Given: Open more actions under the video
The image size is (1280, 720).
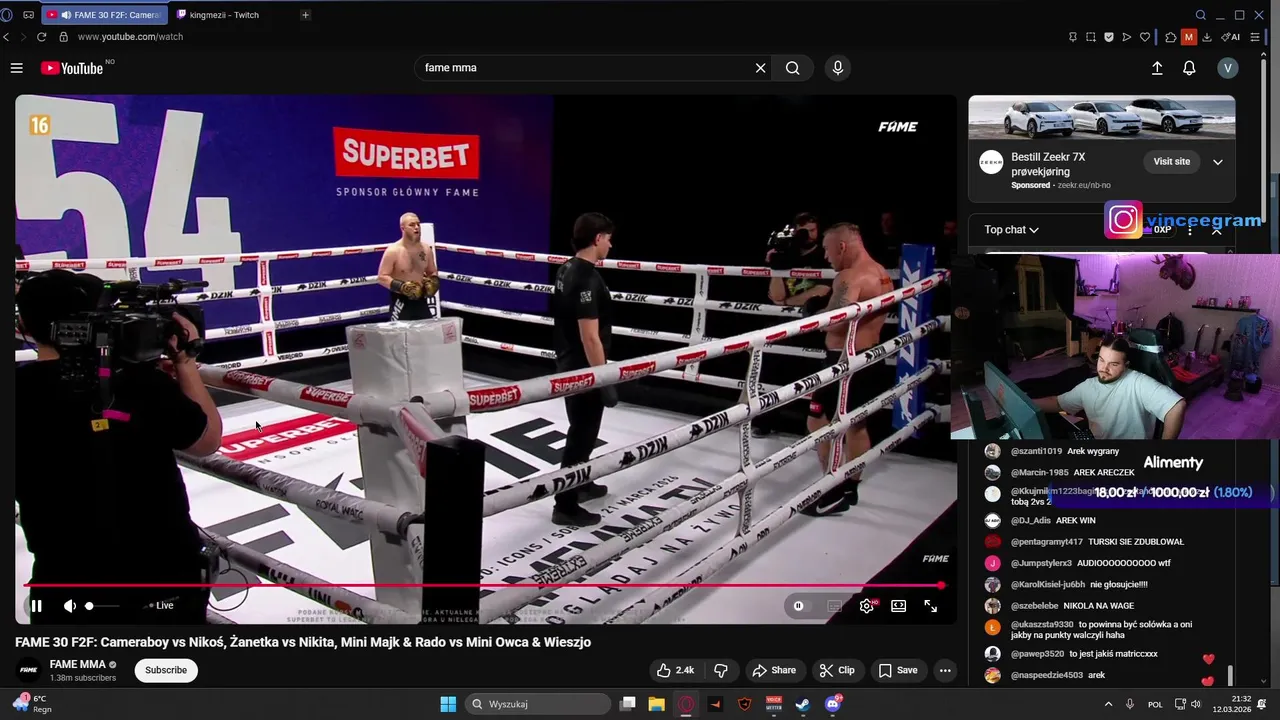Looking at the screenshot, I should (x=945, y=670).
